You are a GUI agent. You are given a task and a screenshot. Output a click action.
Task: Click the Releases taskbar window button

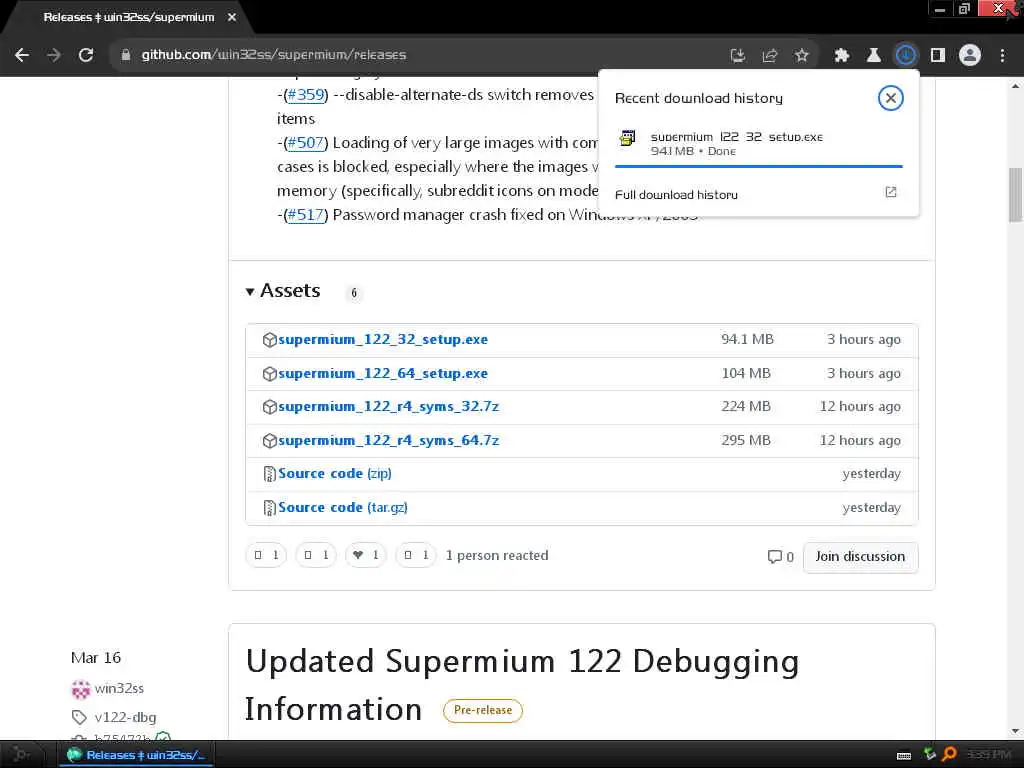pyautogui.click(x=136, y=755)
